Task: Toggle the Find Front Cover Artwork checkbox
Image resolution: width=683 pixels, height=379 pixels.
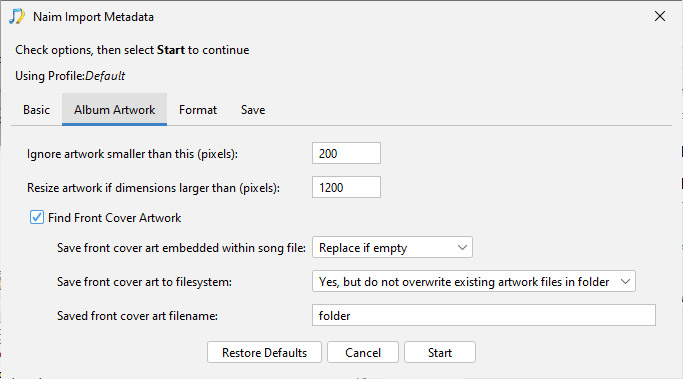Action: (x=37, y=217)
